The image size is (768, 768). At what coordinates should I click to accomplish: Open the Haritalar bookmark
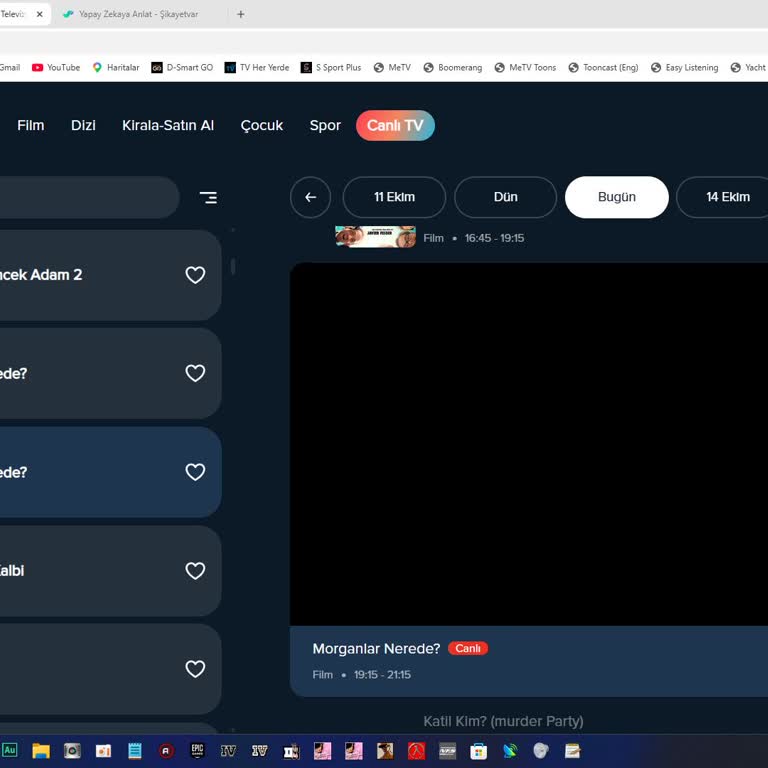click(116, 68)
